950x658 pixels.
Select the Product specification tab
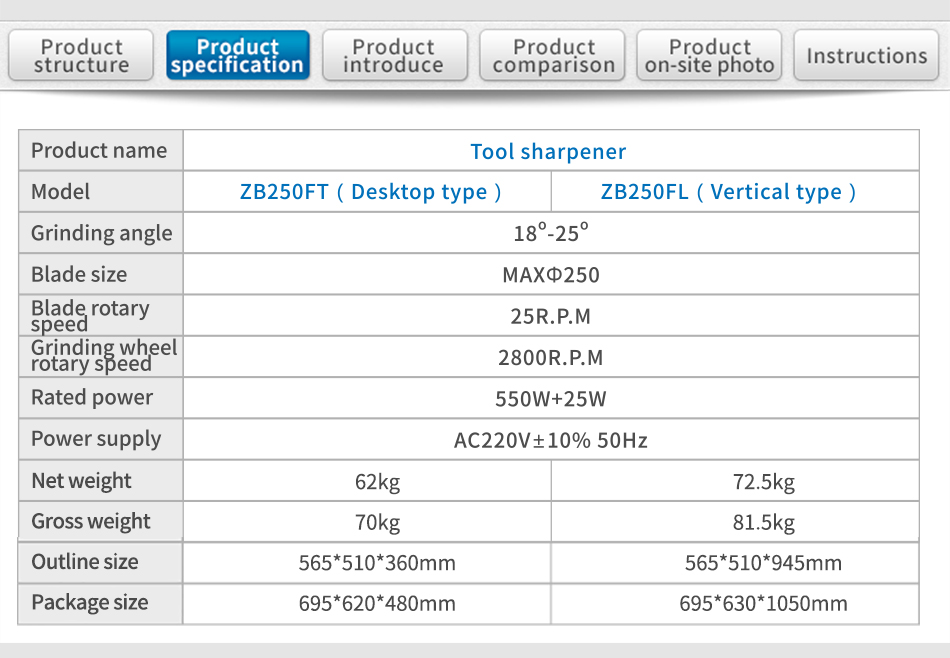point(238,55)
